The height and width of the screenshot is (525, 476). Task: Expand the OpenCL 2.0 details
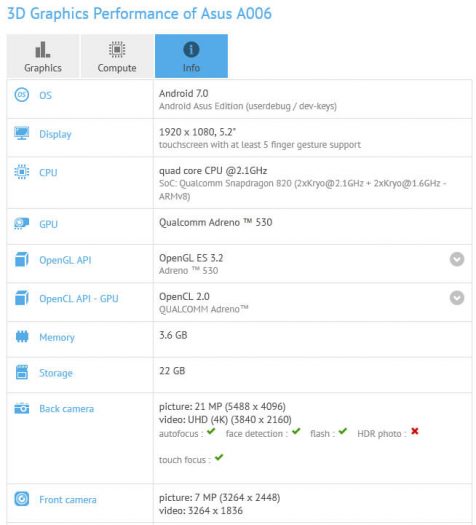(x=457, y=298)
